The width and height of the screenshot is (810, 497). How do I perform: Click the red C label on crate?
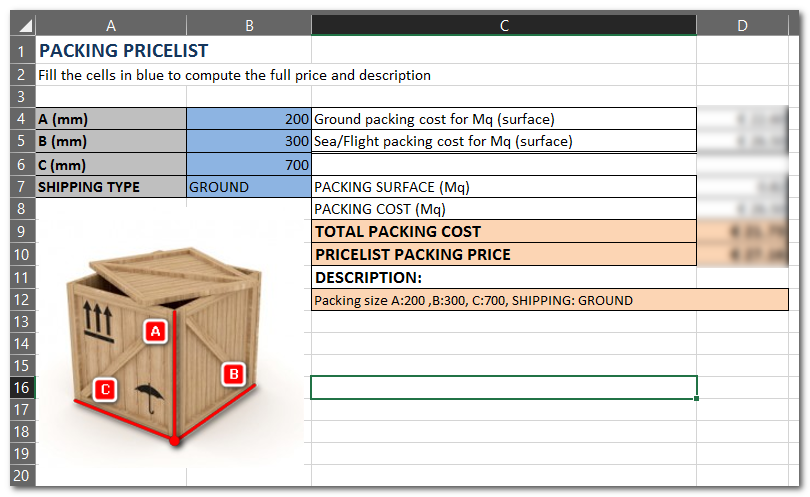click(105, 389)
